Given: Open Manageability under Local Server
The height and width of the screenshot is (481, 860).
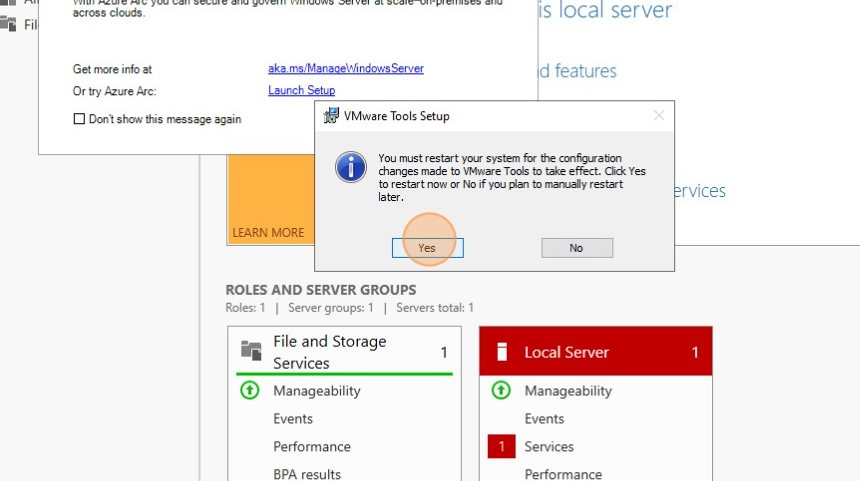Looking at the screenshot, I should pyautogui.click(x=568, y=391).
